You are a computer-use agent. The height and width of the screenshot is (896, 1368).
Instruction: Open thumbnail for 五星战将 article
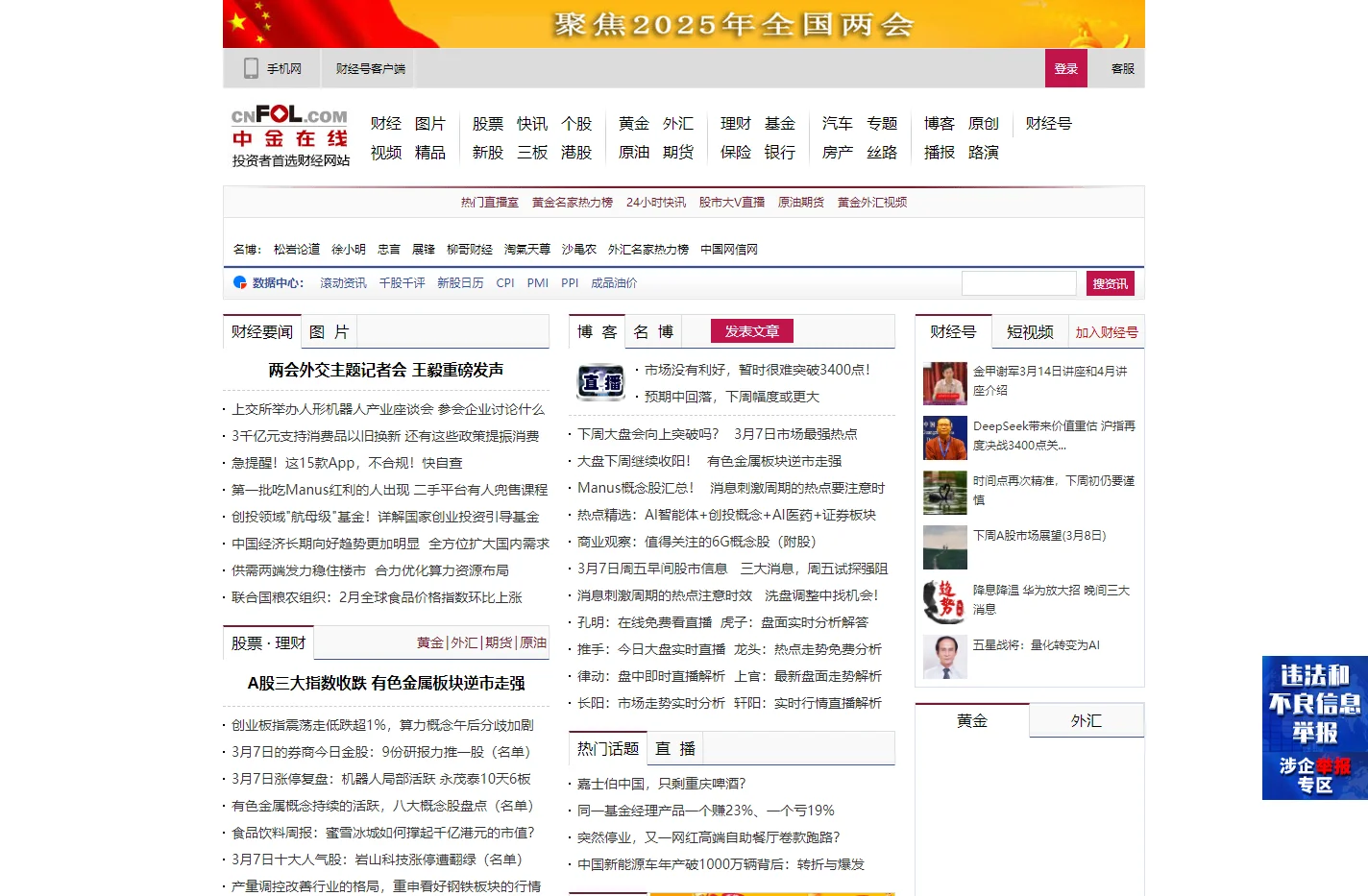[x=945, y=657]
